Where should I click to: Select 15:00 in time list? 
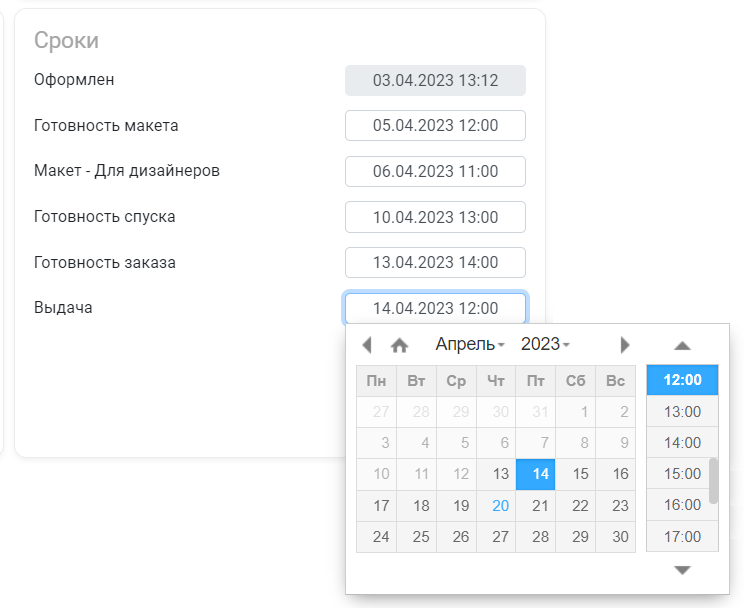point(682,474)
